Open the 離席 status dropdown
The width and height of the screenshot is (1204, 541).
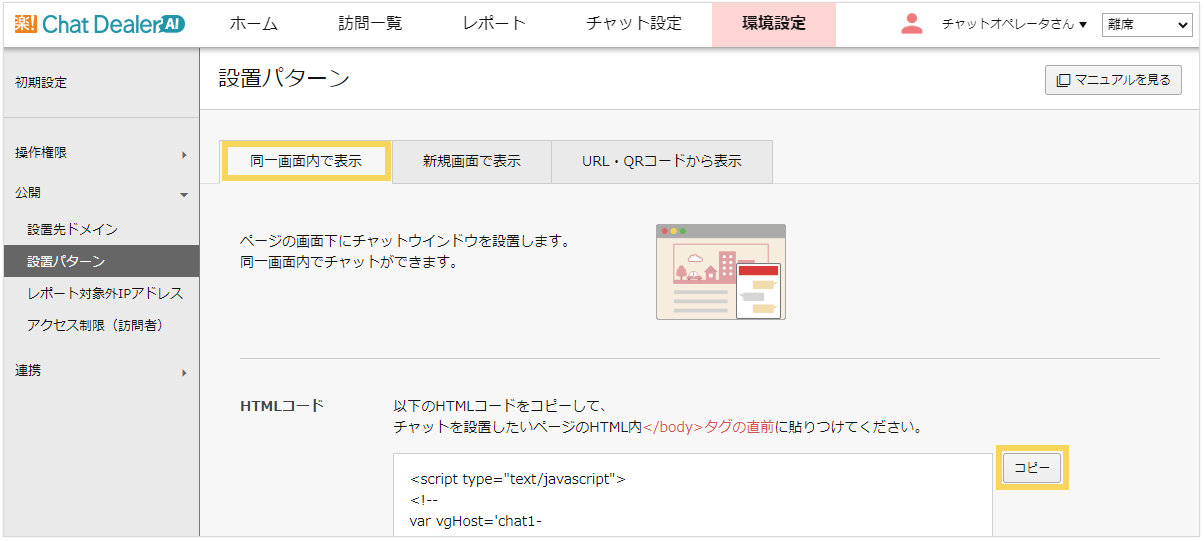coord(1146,25)
